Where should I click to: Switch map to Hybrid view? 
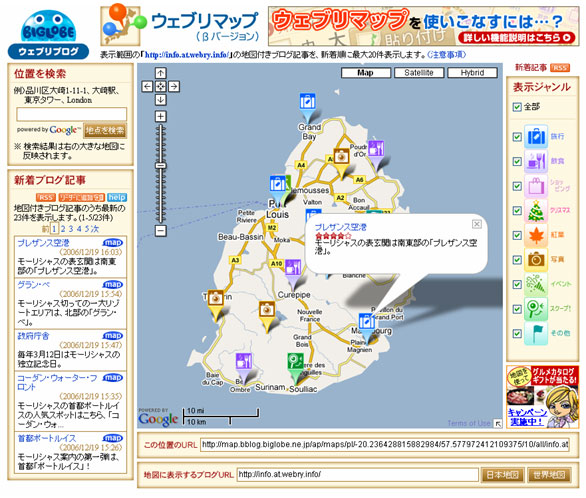tap(472, 73)
